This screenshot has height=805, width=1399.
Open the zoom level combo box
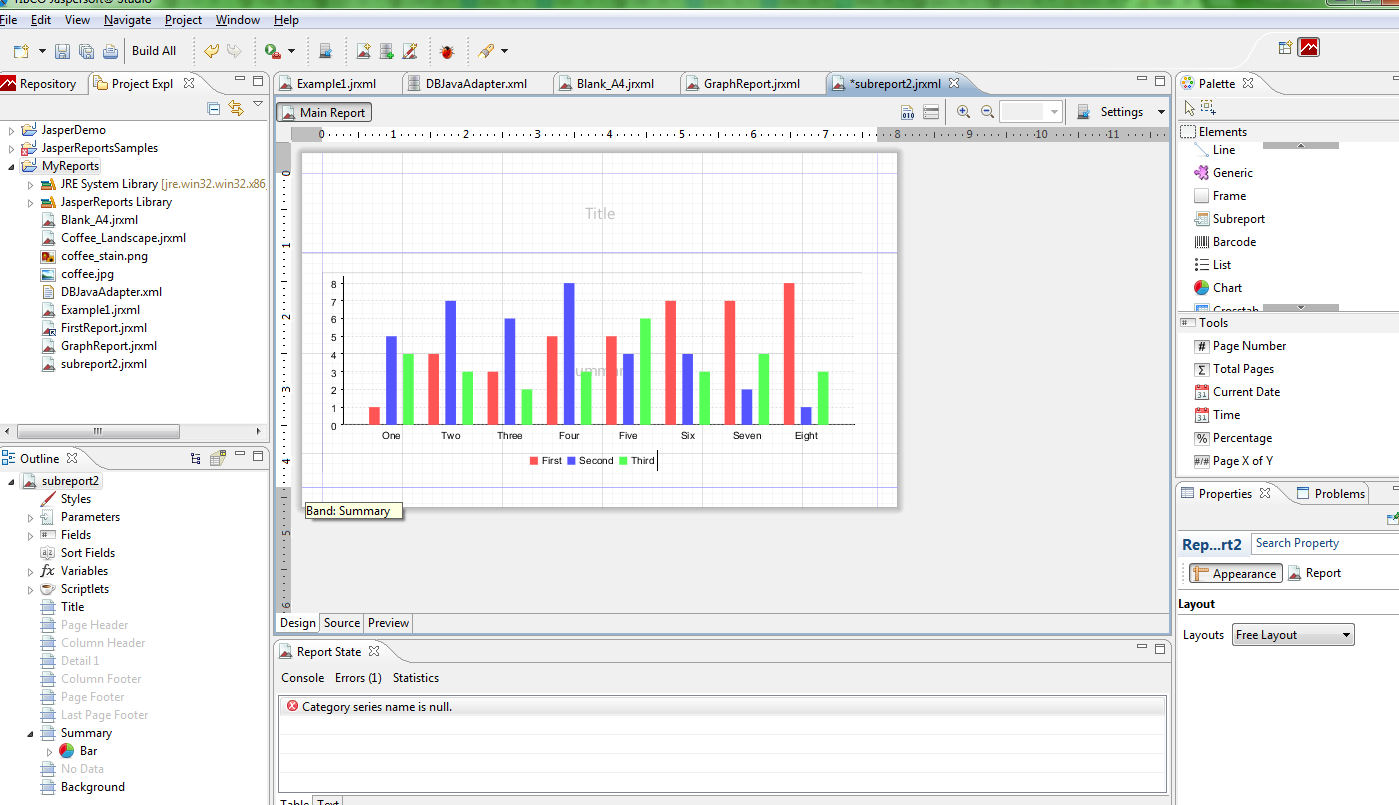tap(1031, 112)
